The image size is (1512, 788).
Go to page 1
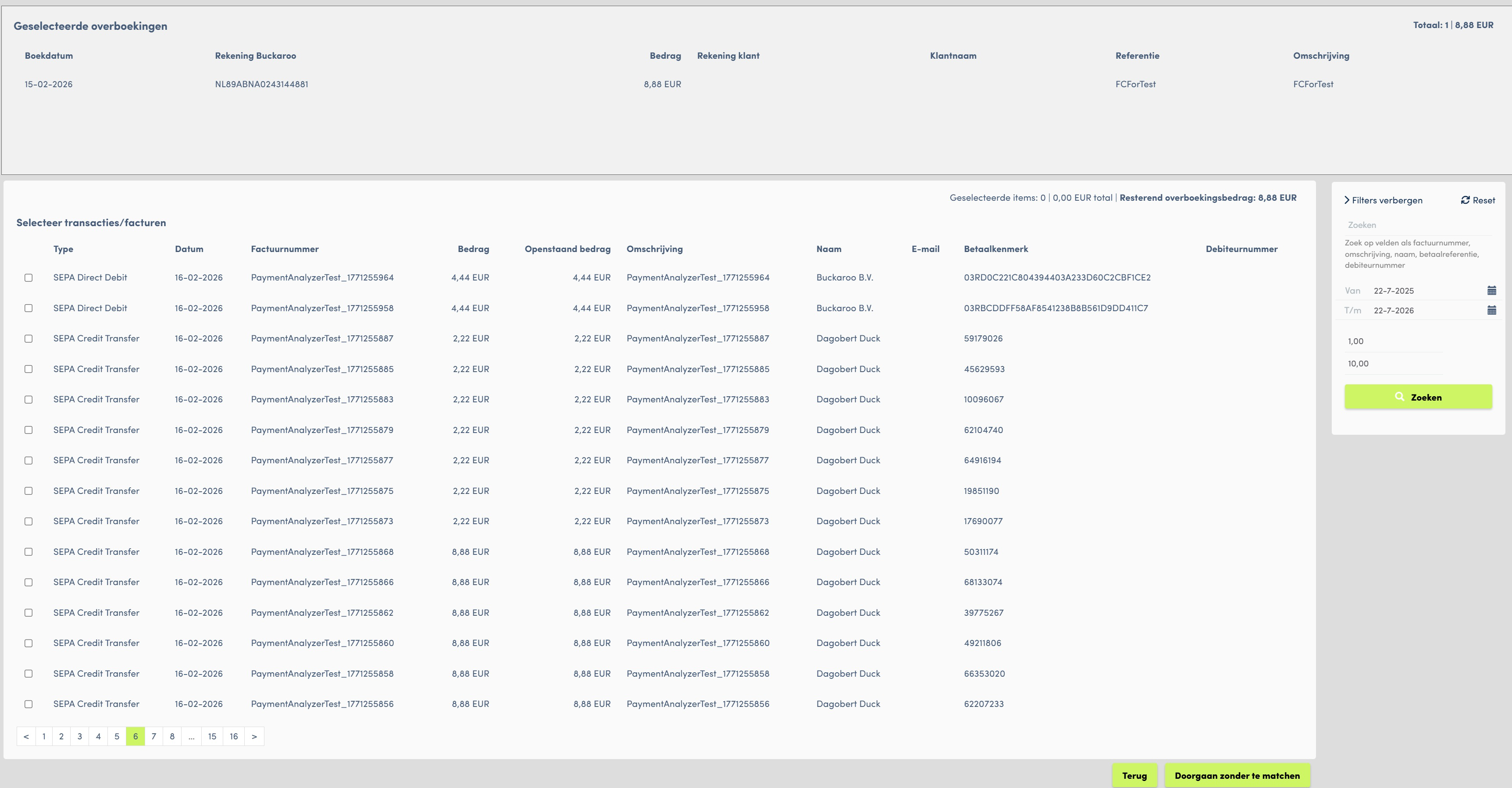click(44, 736)
